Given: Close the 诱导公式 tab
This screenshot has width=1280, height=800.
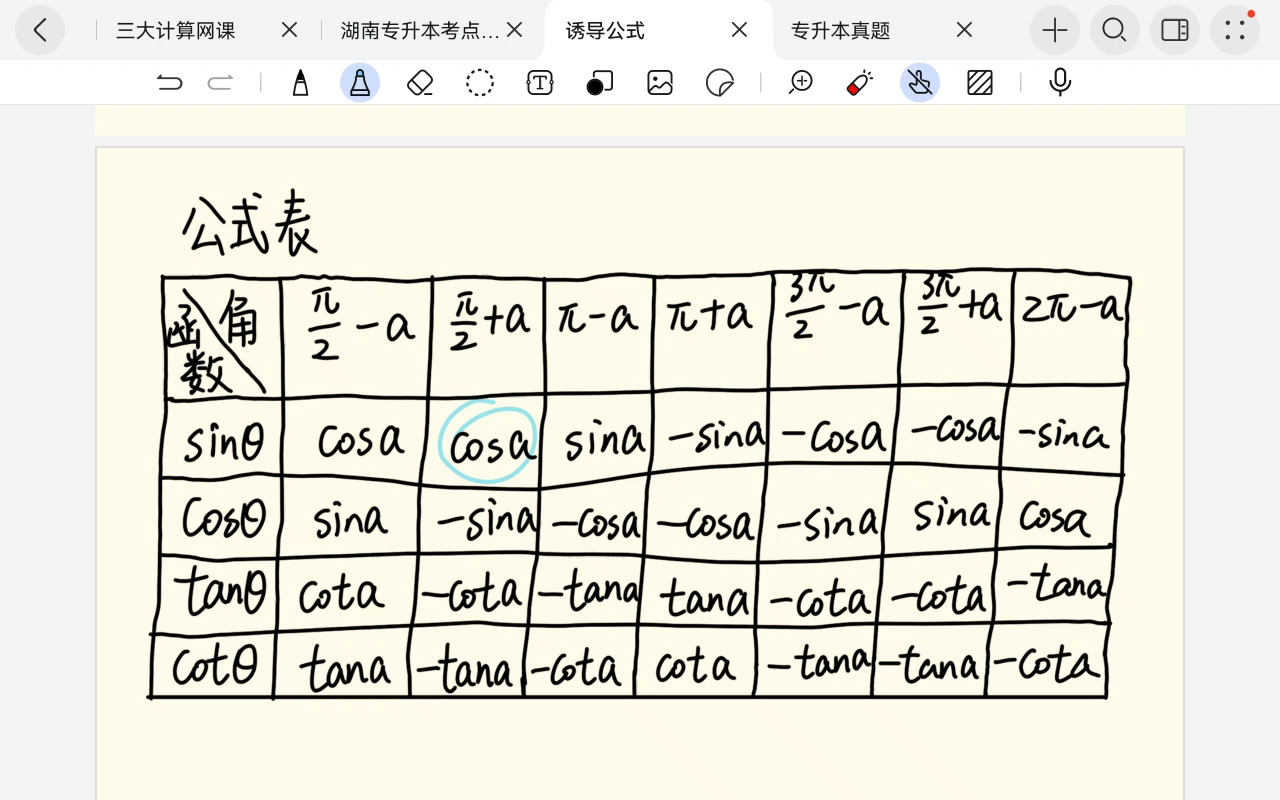Looking at the screenshot, I should 739,30.
